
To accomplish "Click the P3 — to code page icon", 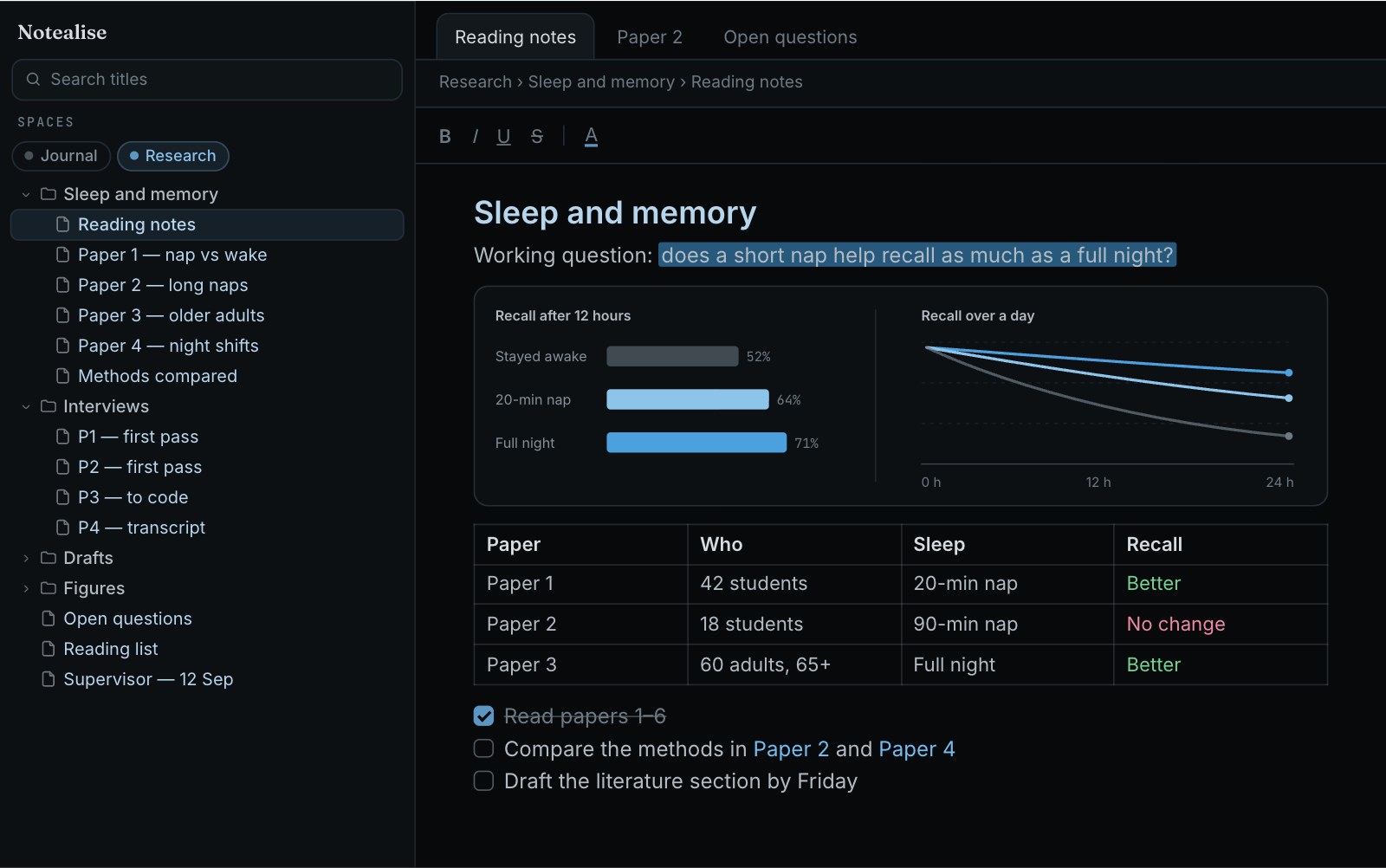I will pyautogui.click(x=62, y=497).
